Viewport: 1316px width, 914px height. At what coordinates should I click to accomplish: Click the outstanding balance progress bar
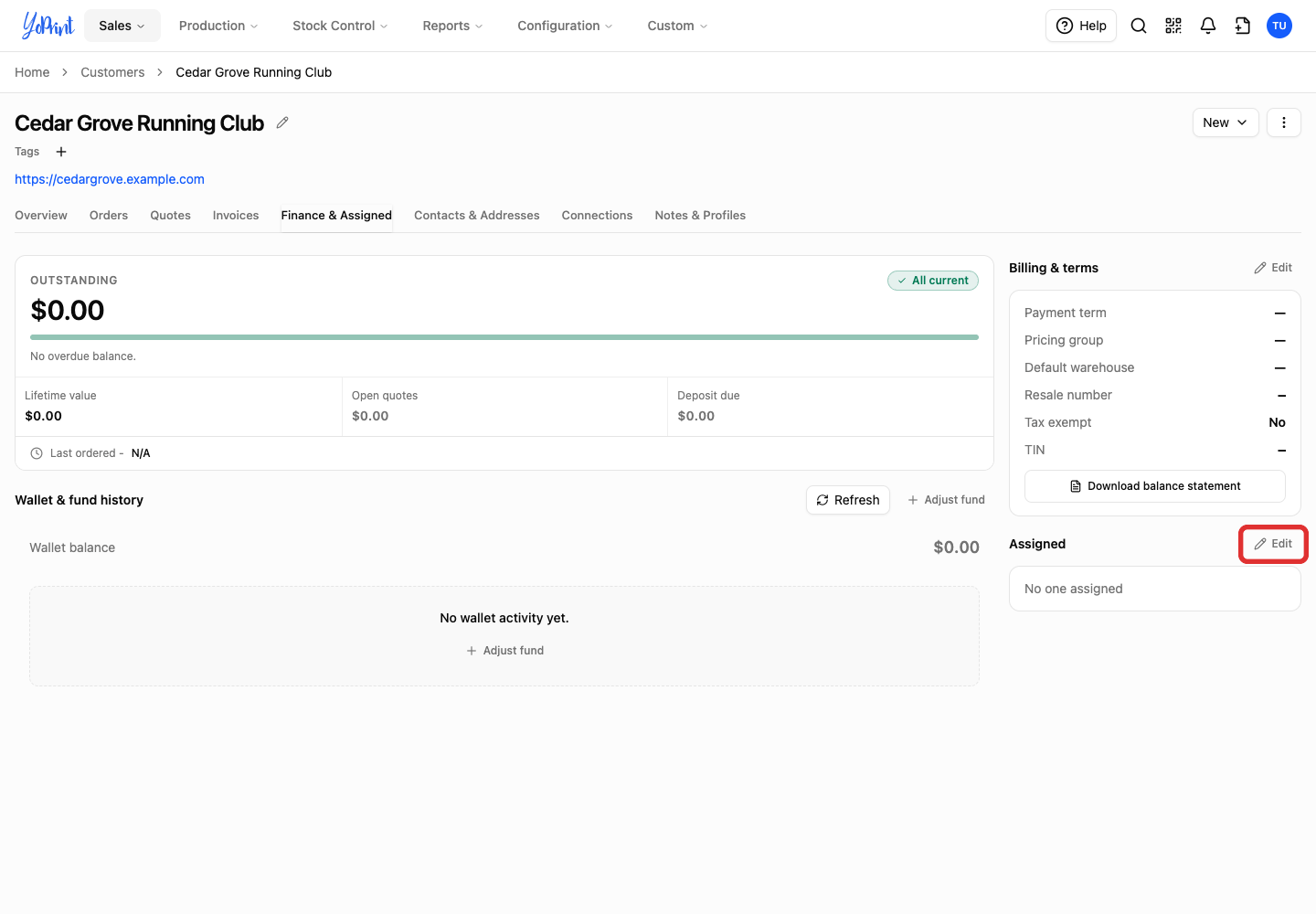(x=504, y=337)
